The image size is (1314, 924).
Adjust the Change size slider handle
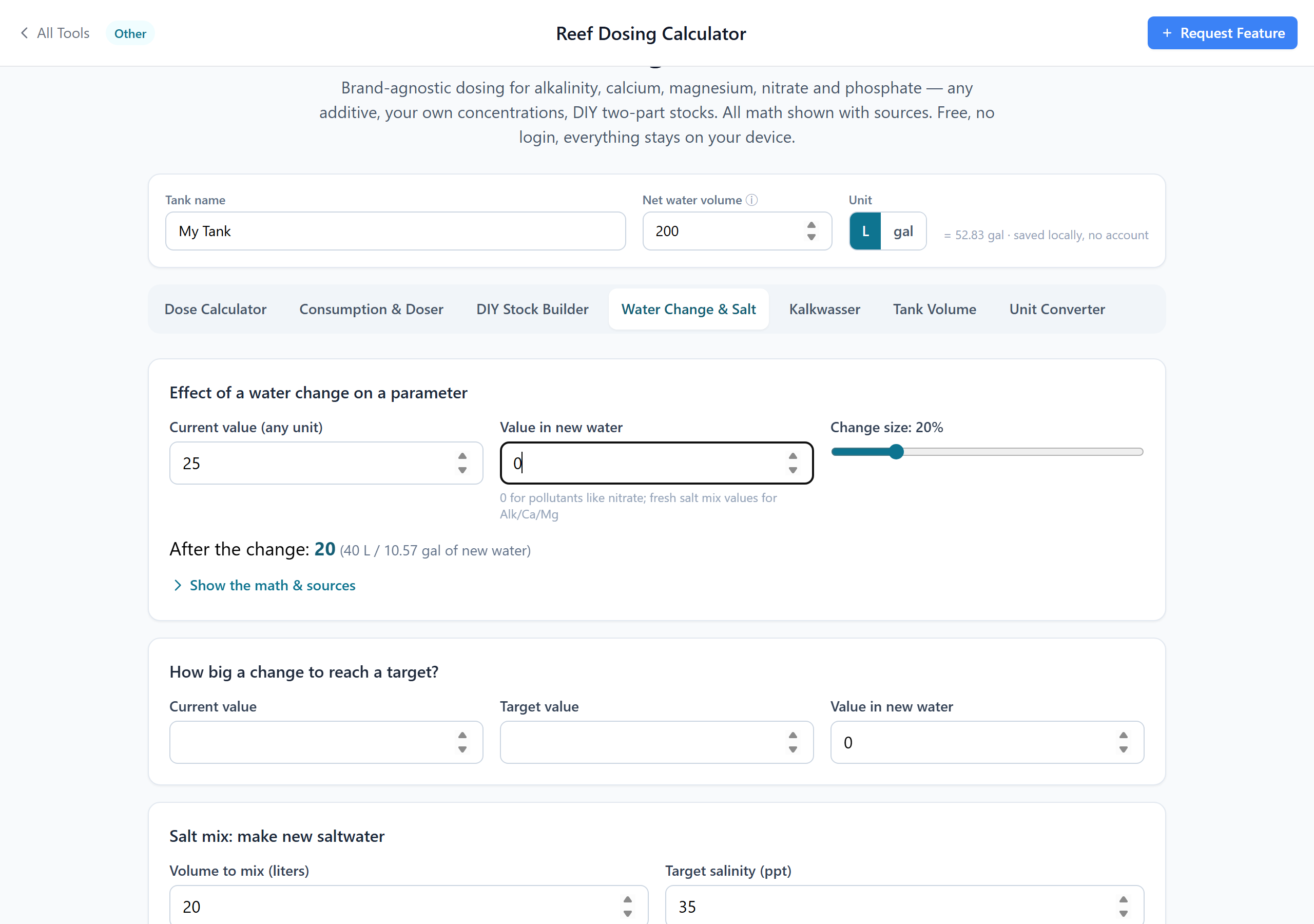click(896, 452)
